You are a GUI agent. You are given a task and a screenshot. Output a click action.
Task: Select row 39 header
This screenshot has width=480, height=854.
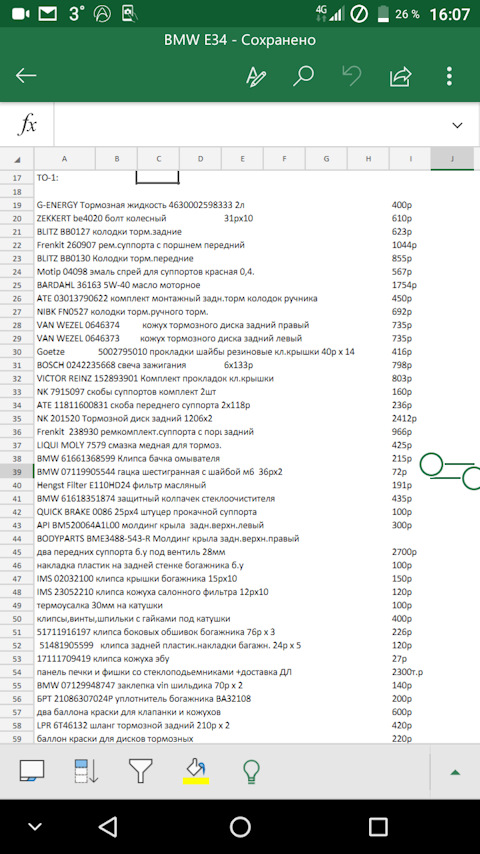click(17, 472)
